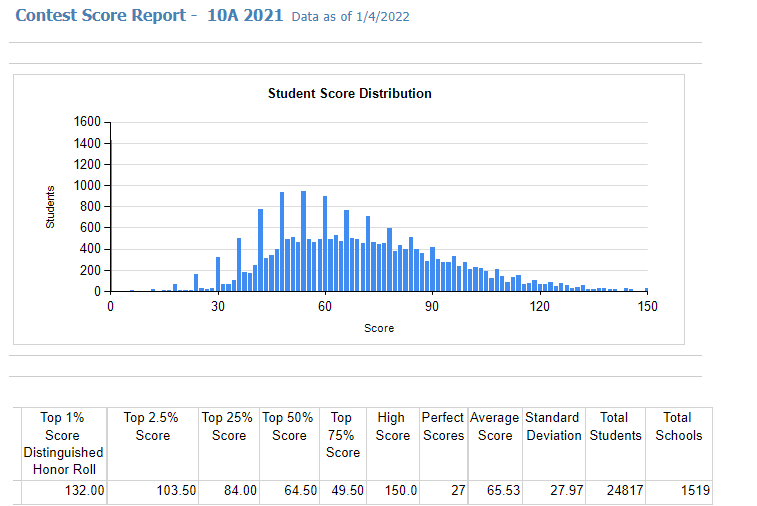Click the 600 y-axis tick label

coord(90,227)
